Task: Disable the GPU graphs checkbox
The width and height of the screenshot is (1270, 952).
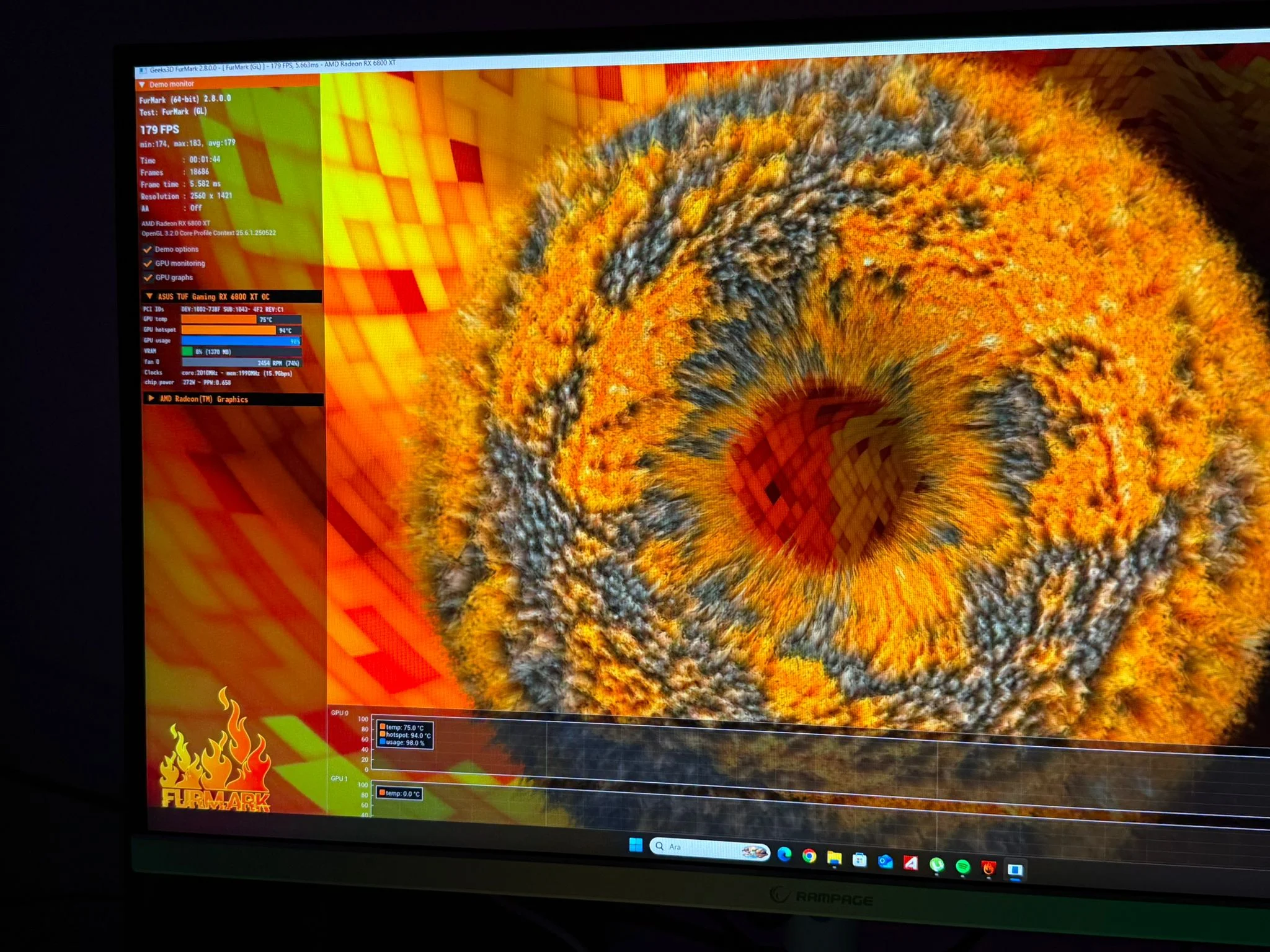Action: [x=148, y=278]
